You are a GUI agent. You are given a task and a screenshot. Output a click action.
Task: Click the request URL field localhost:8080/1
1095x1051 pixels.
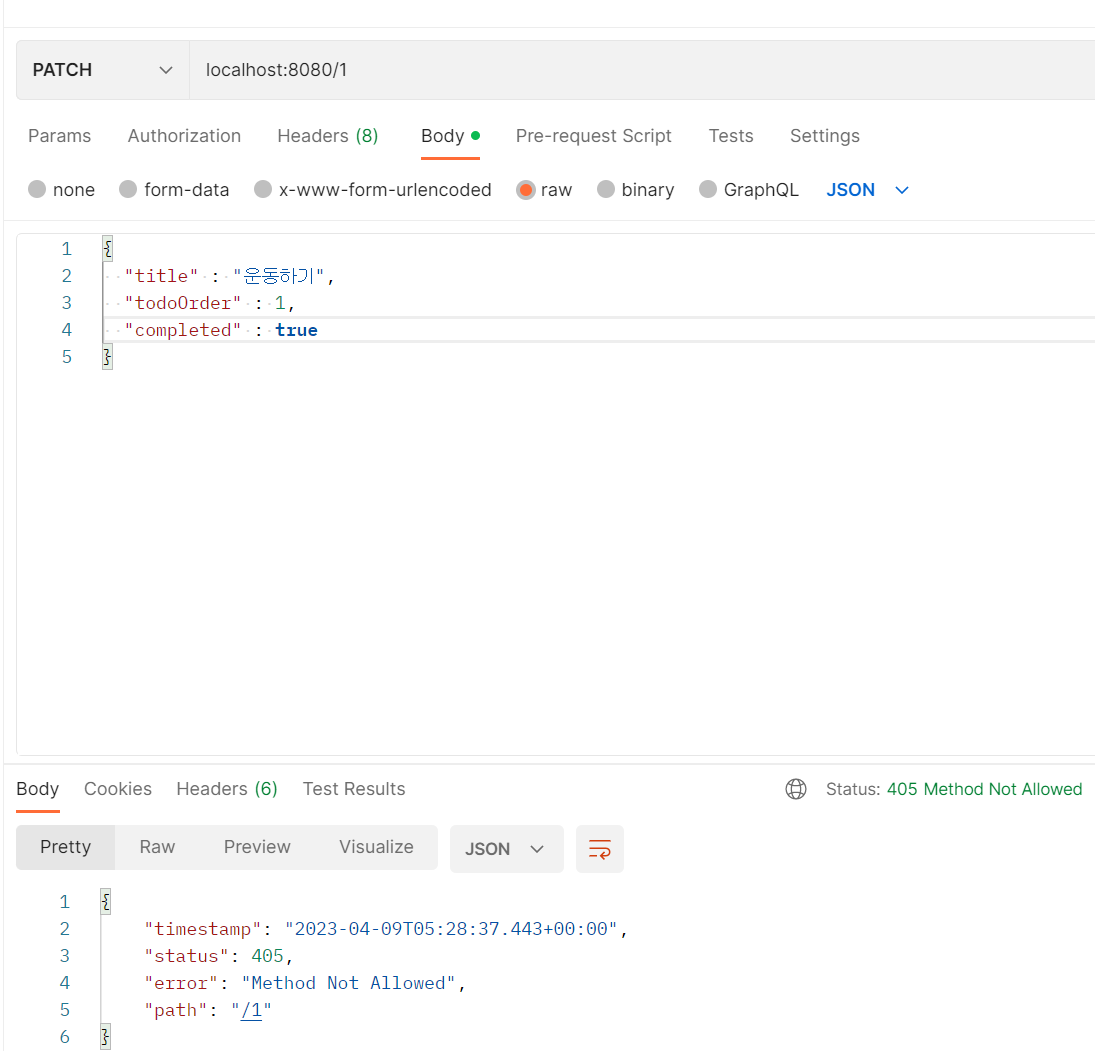coord(642,70)
